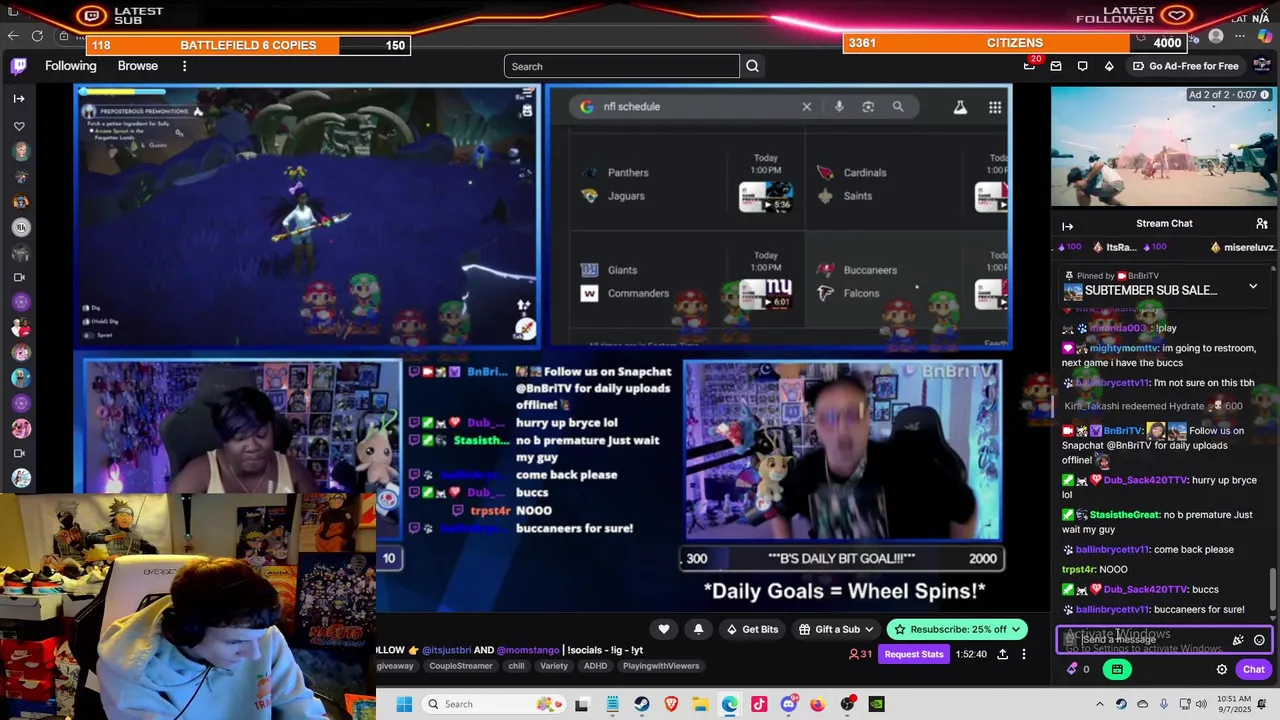The width and height of the screenshot is (1280, 720).
Task: Open the Gift a Sub dropdown
Action: [837, 629]
